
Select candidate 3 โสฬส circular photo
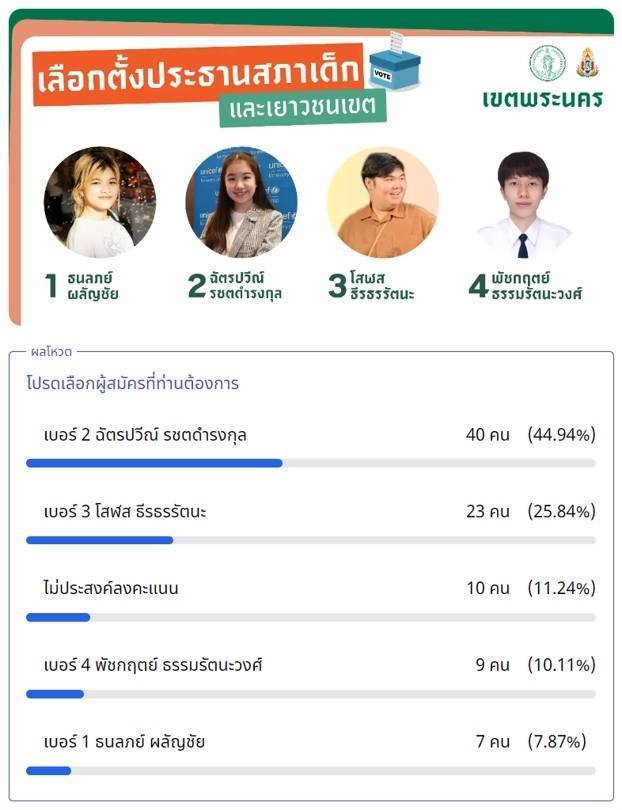pos(383,202)
